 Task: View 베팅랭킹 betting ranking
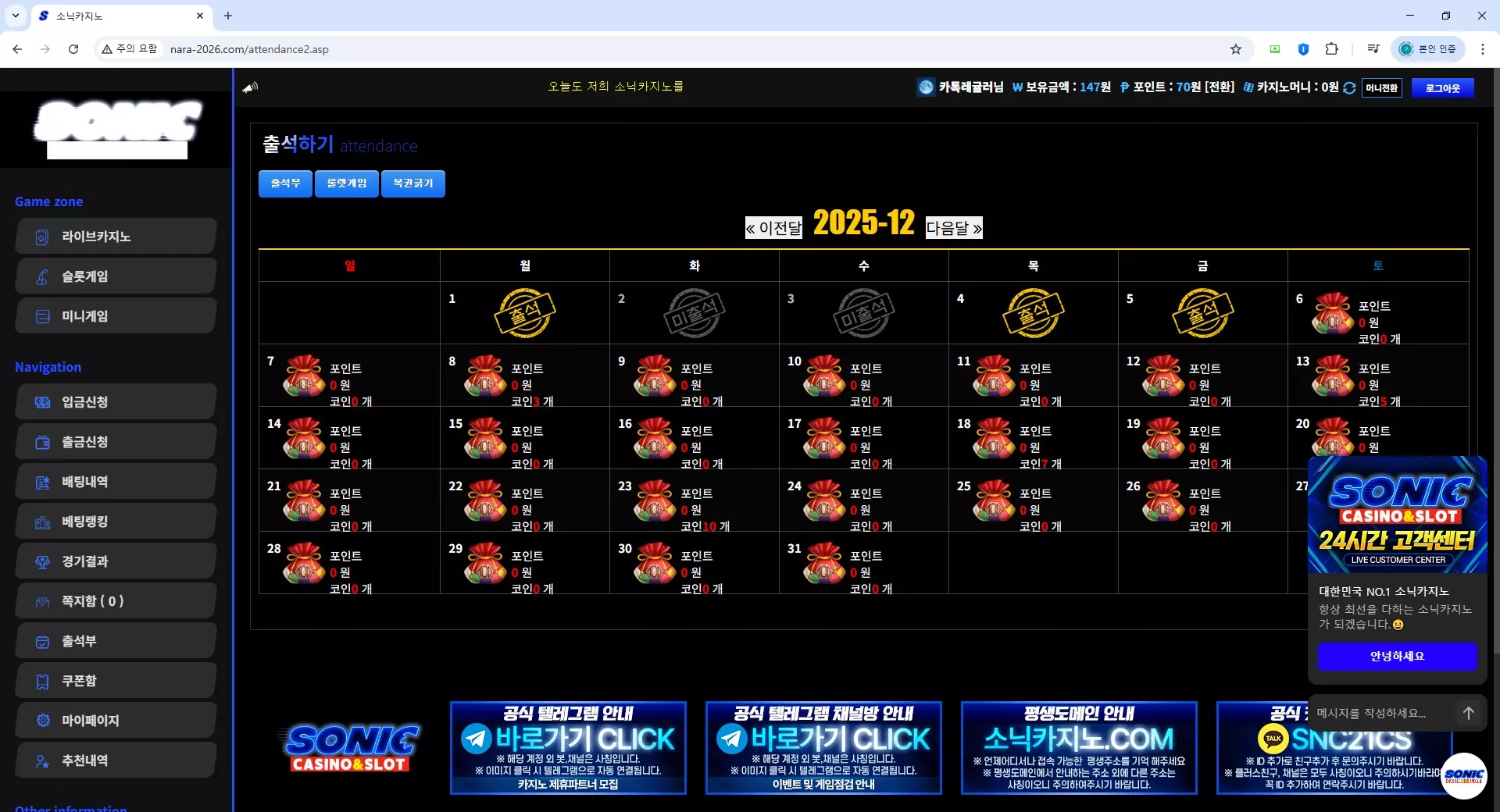116,521
